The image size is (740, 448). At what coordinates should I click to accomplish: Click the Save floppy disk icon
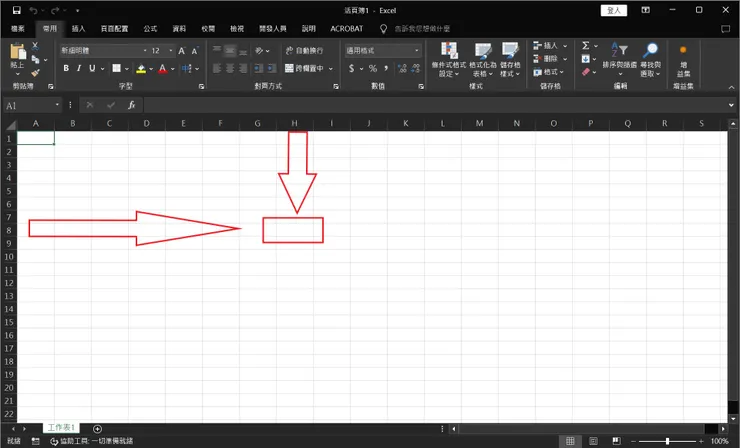click(17, 10)
